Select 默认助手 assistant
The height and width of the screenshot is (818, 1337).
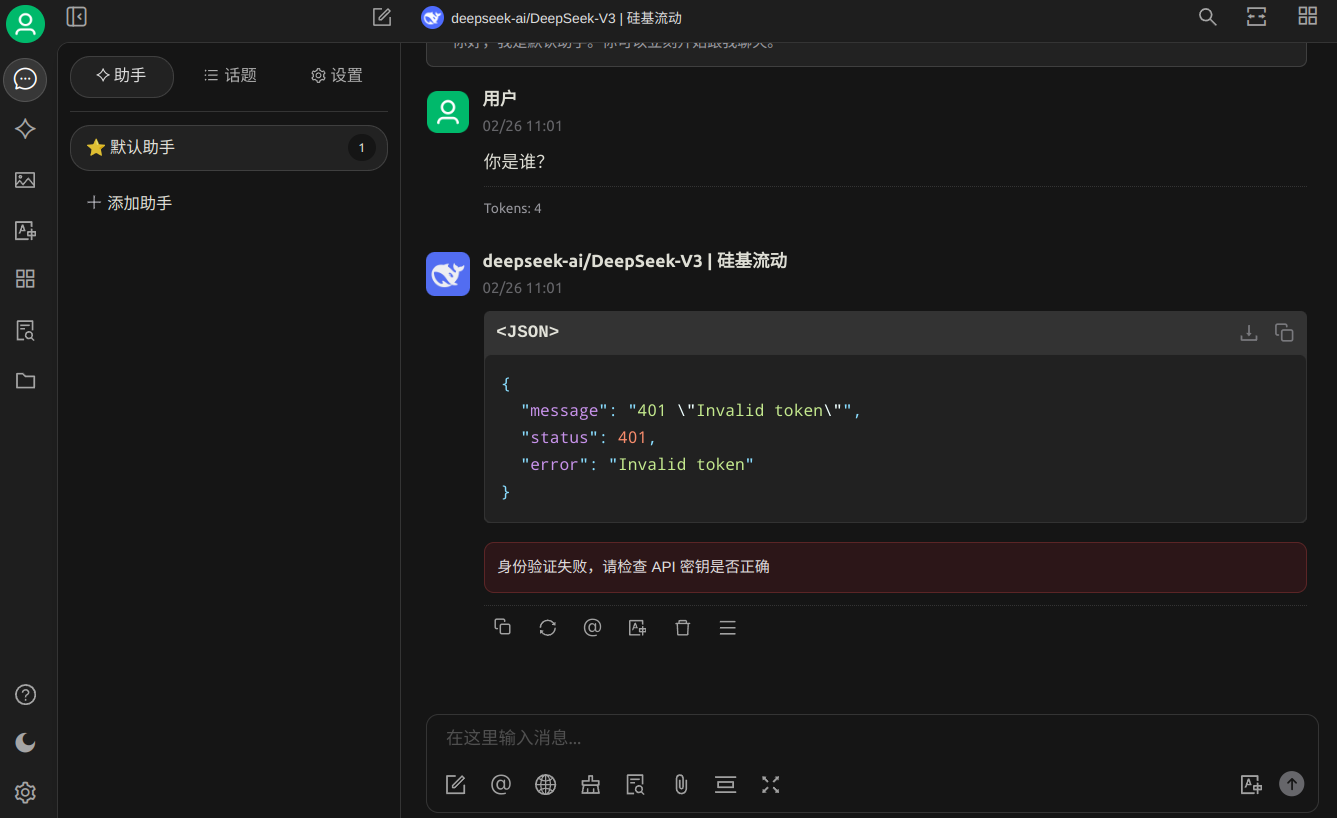(x=229, y=148)
